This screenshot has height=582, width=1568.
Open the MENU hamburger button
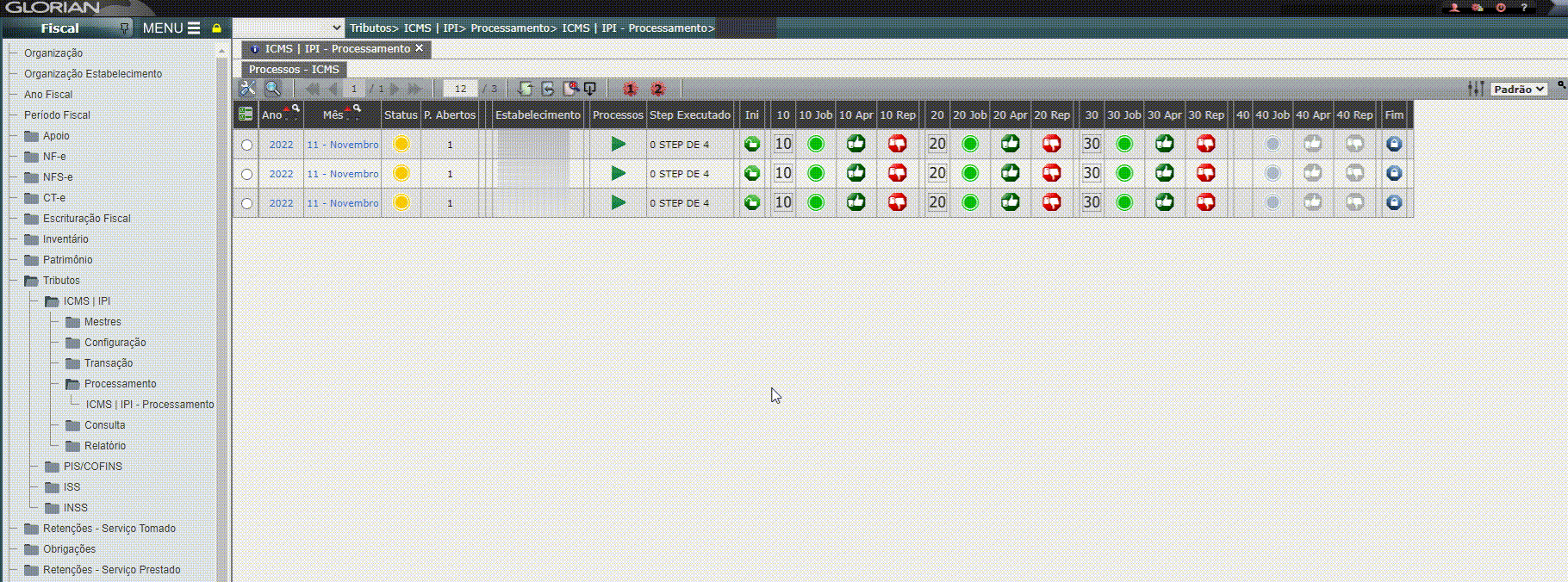(x=171, y=28)
